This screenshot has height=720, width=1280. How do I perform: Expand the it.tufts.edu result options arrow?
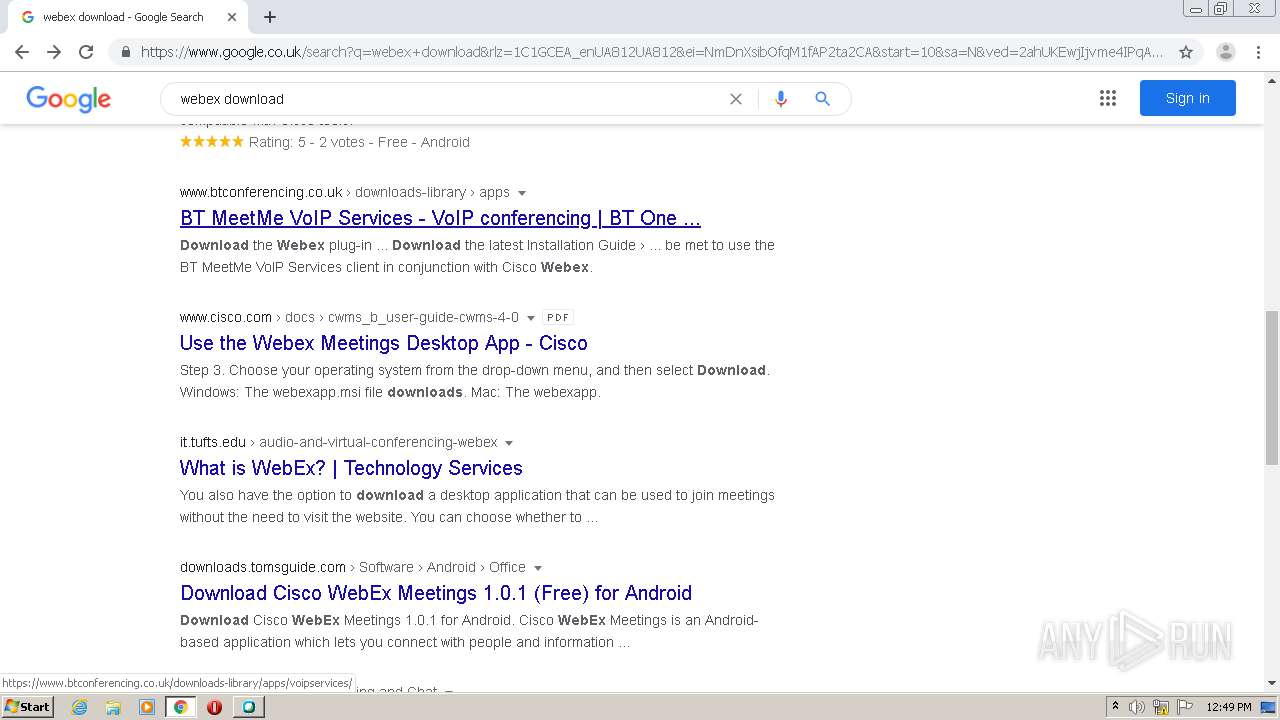click(x=509, y=443)
